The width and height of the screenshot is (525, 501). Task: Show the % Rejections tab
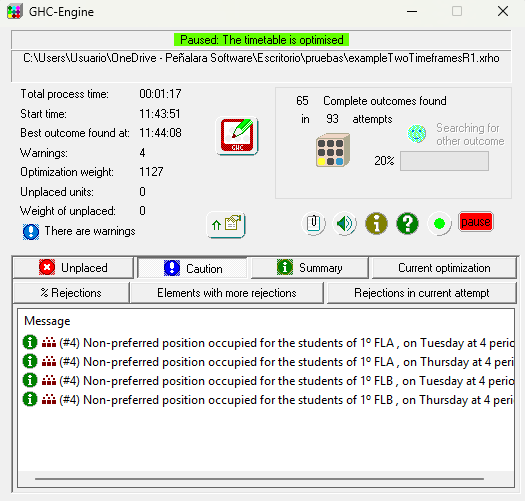71,293
